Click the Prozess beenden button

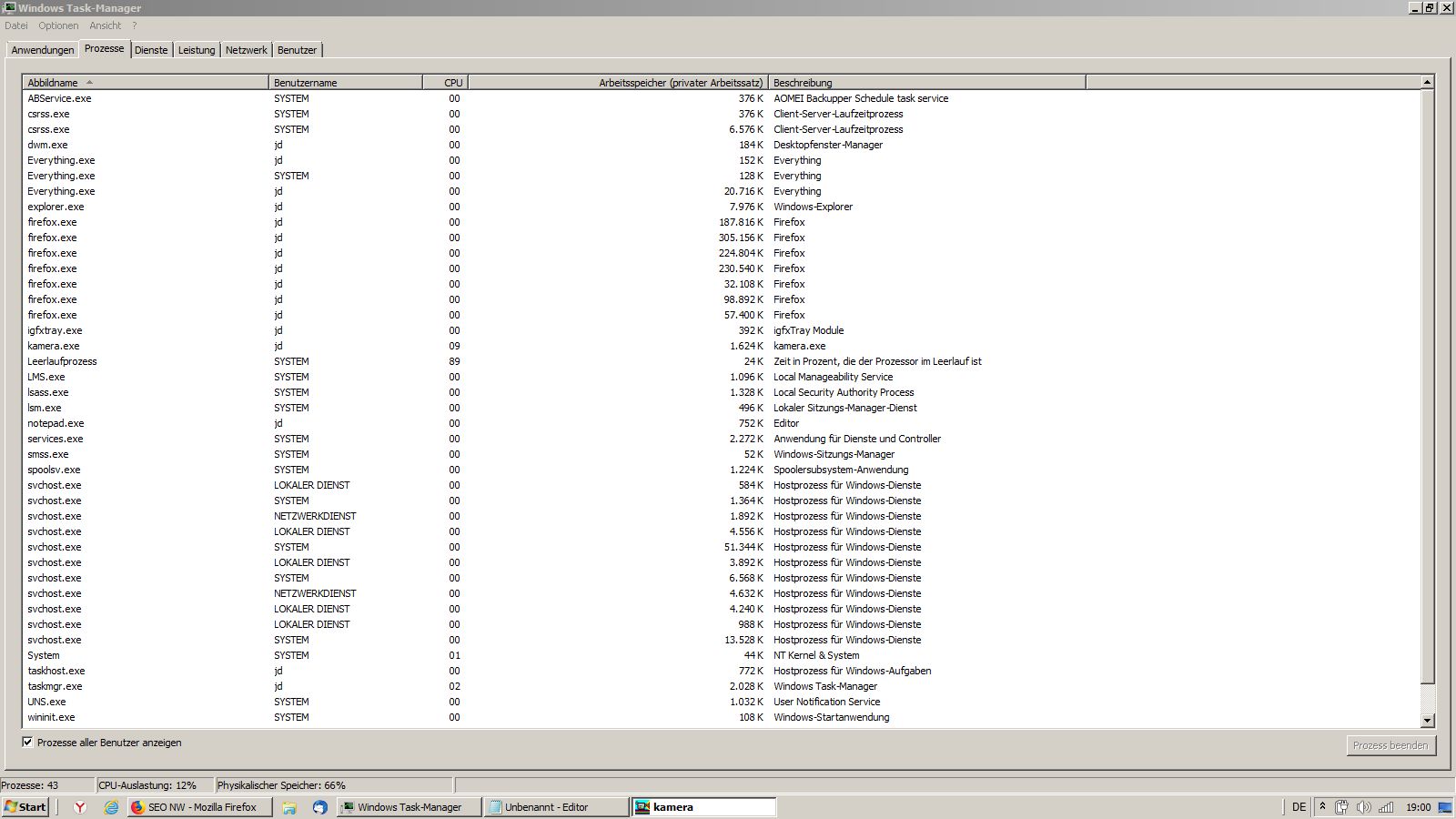click(1390, 745)
